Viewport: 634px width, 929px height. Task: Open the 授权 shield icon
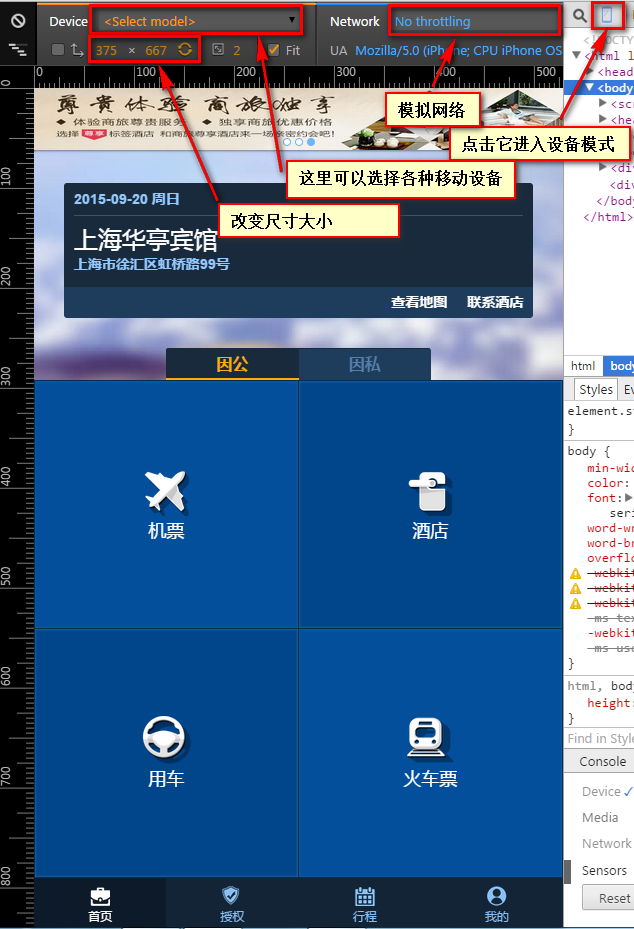click(x=231, y=895)
